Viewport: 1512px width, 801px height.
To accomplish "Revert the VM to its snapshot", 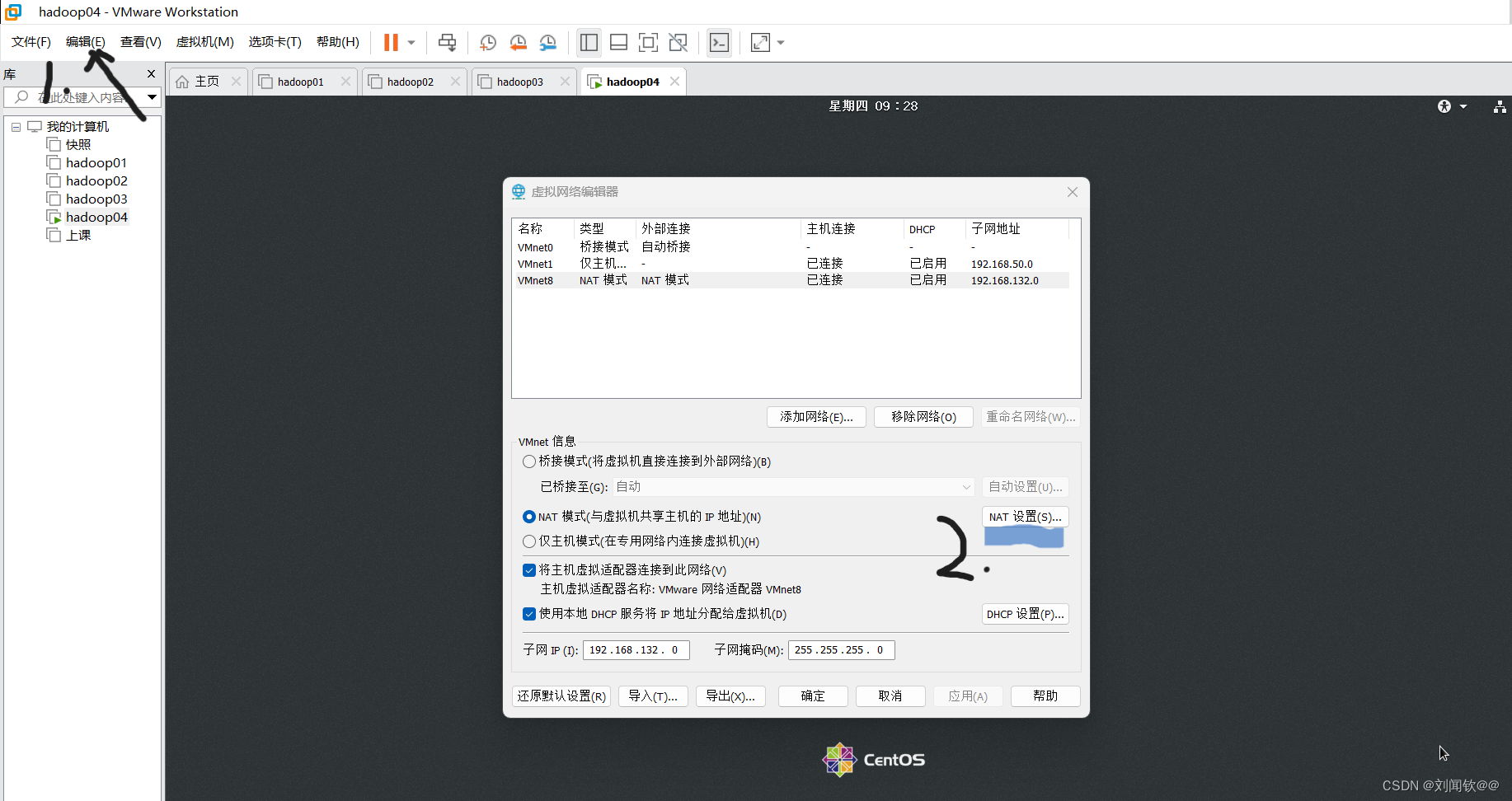I will coord(518,42).
